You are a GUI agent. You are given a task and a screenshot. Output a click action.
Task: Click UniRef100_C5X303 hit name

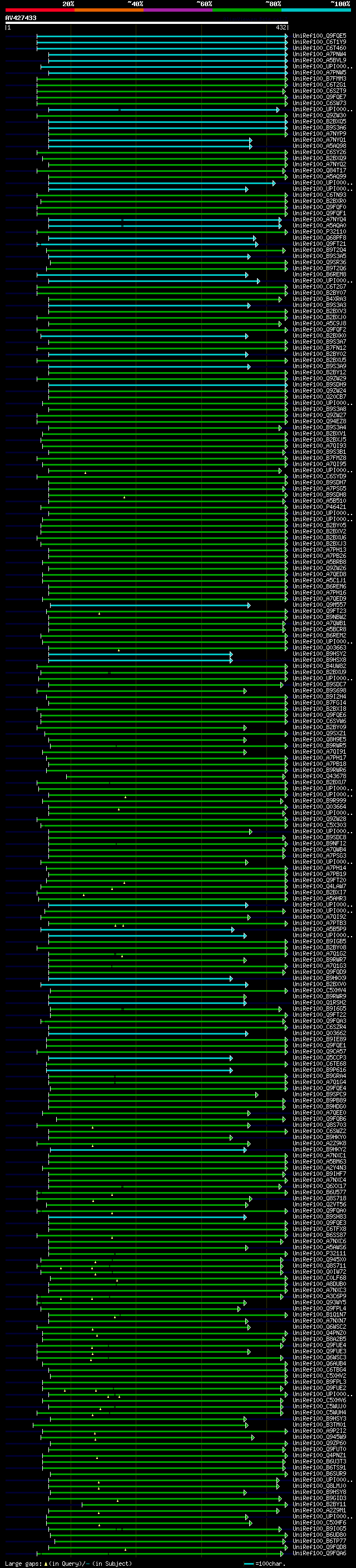319,825
